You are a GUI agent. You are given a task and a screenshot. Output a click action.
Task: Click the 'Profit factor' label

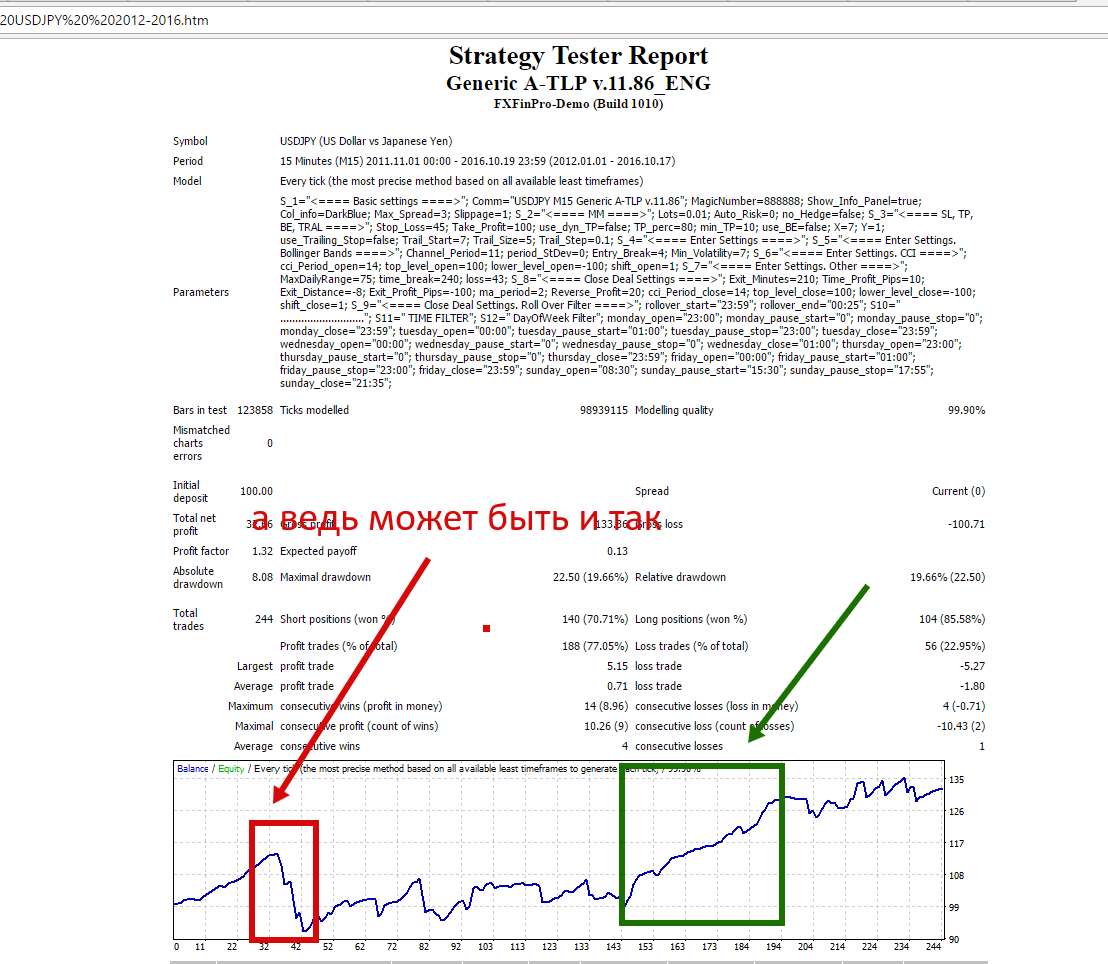click(201, 551)
